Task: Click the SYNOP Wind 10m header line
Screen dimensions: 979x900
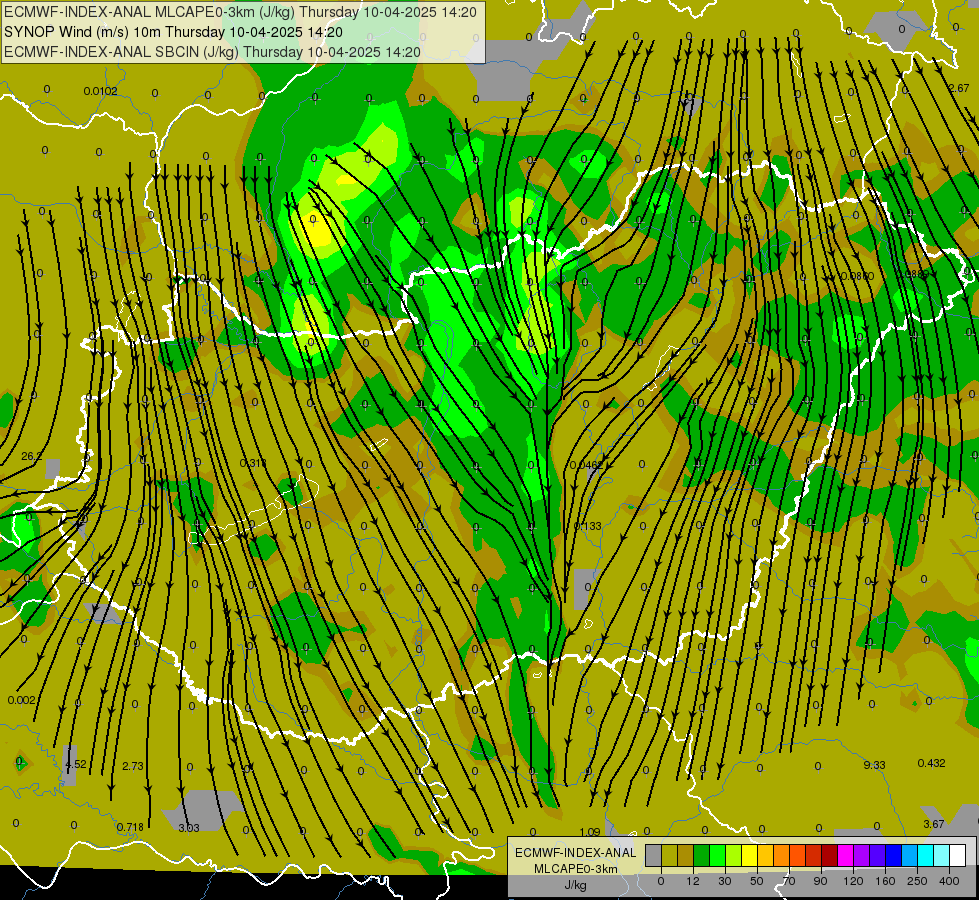Action: tap(173, 32)
